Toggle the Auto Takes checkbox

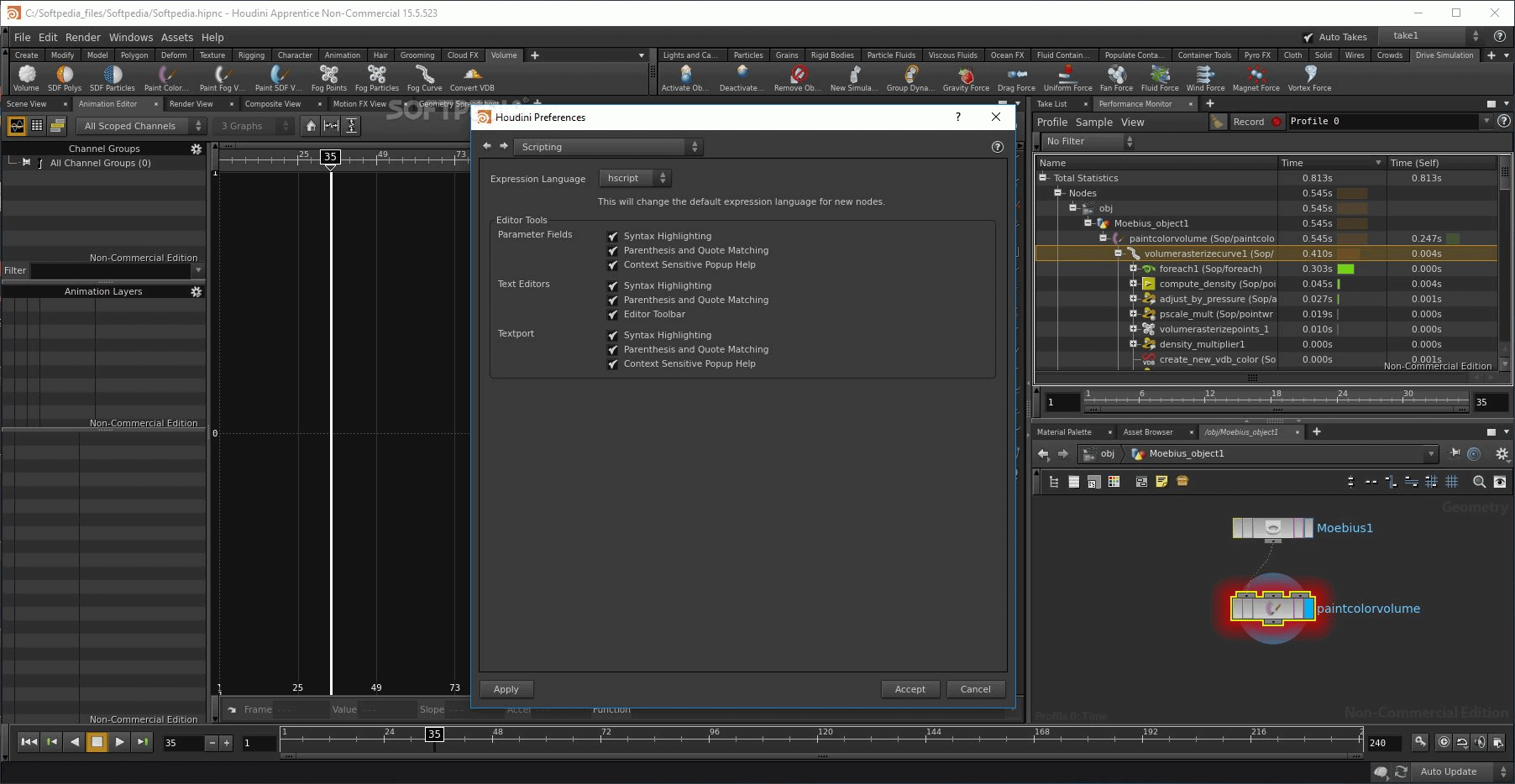[1308, 37]
